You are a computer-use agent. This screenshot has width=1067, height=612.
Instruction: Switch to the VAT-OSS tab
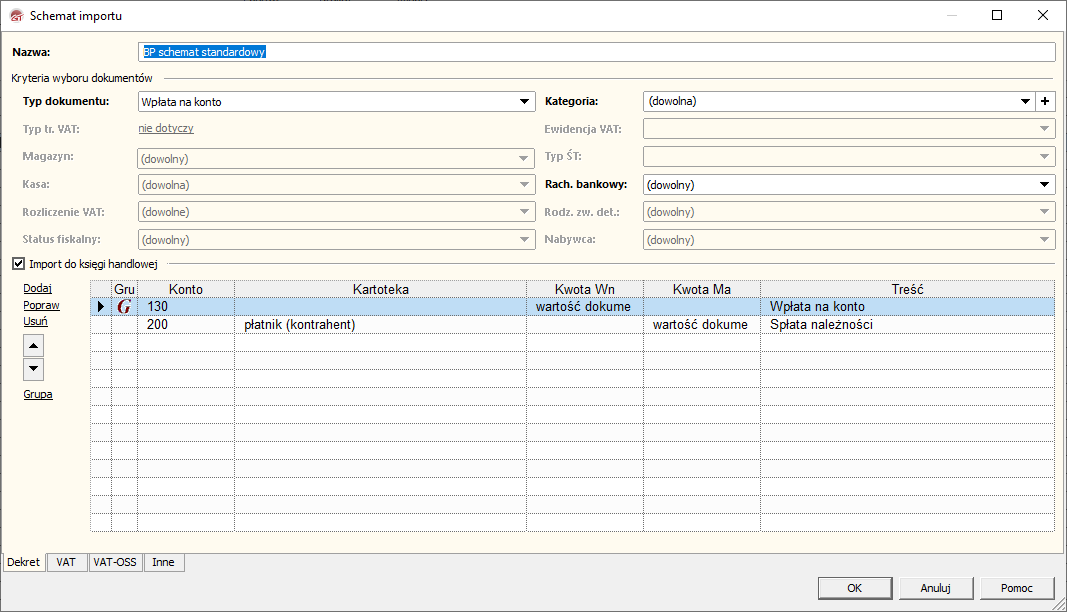pos(115,562)
